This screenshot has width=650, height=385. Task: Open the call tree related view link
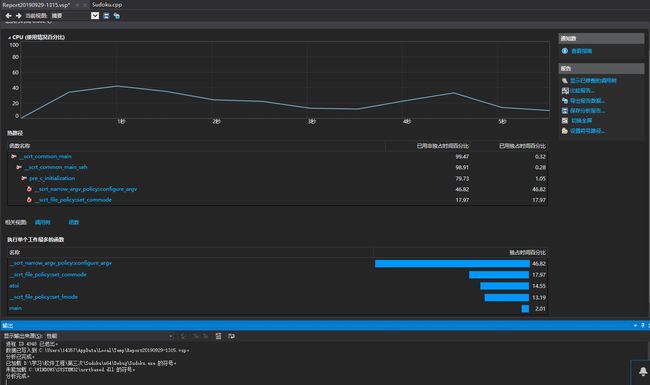click(x=43, y=223)
